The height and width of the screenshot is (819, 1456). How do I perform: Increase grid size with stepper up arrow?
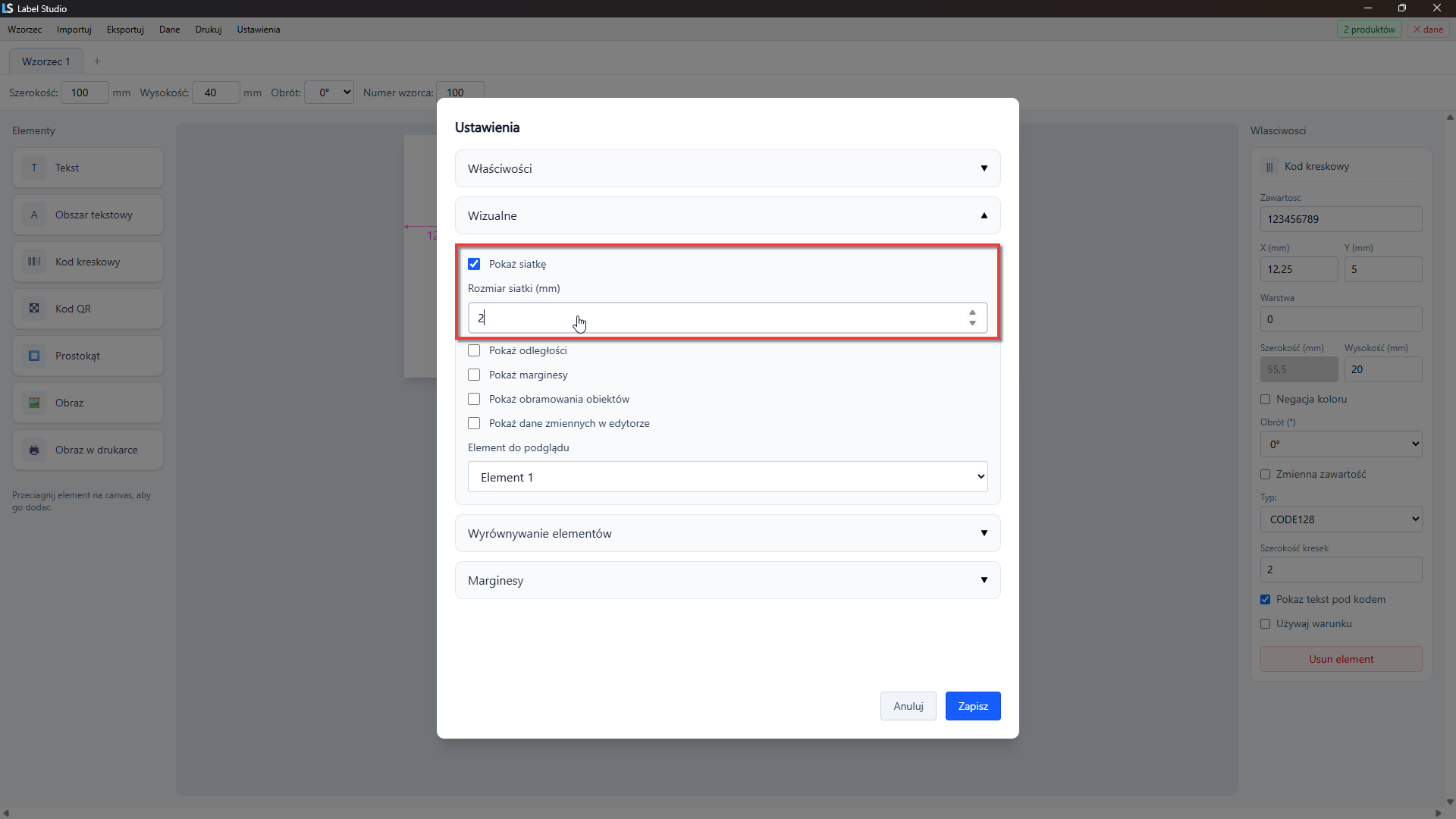[972, 312]
